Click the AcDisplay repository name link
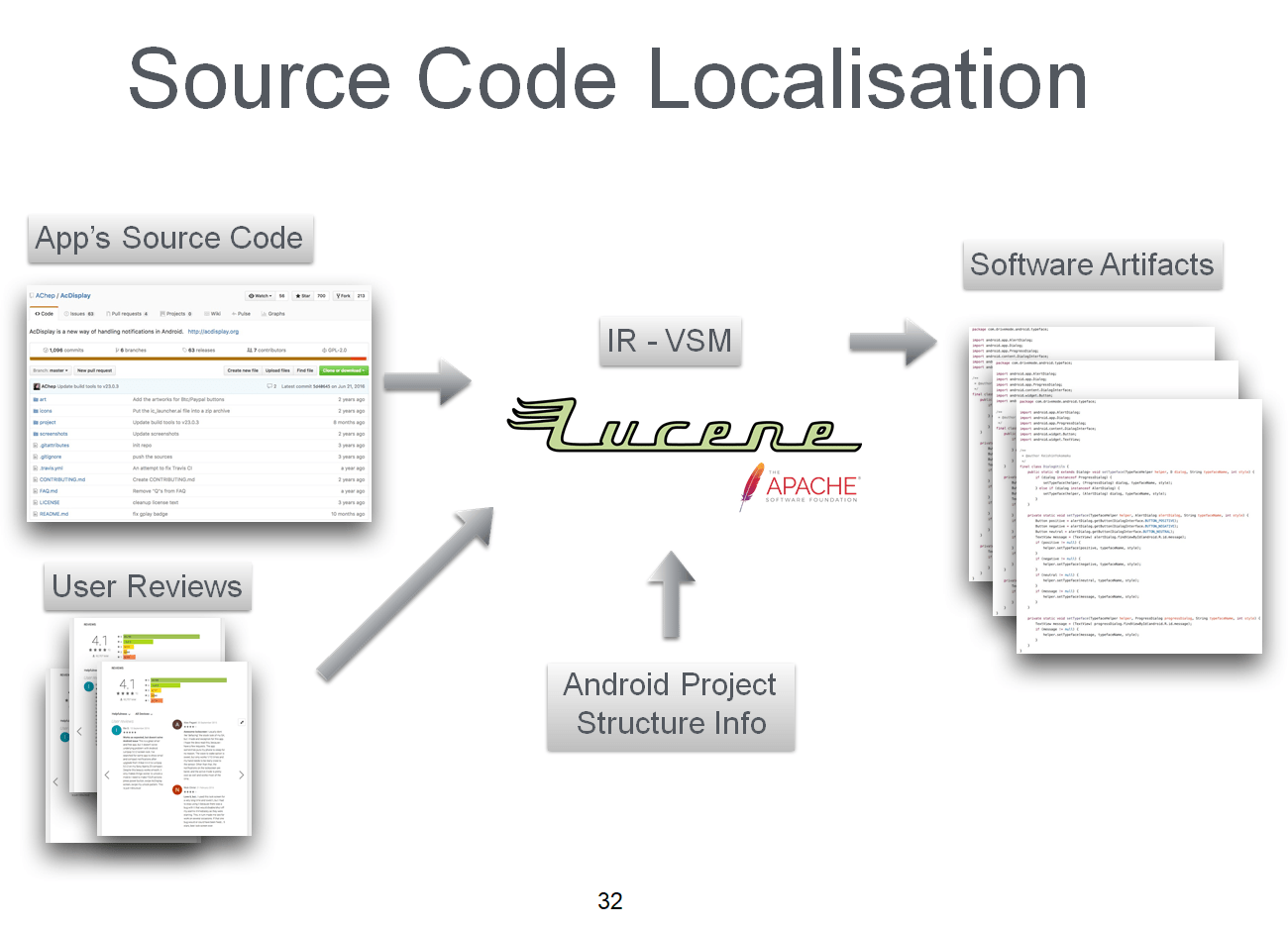 pos(75,295)
